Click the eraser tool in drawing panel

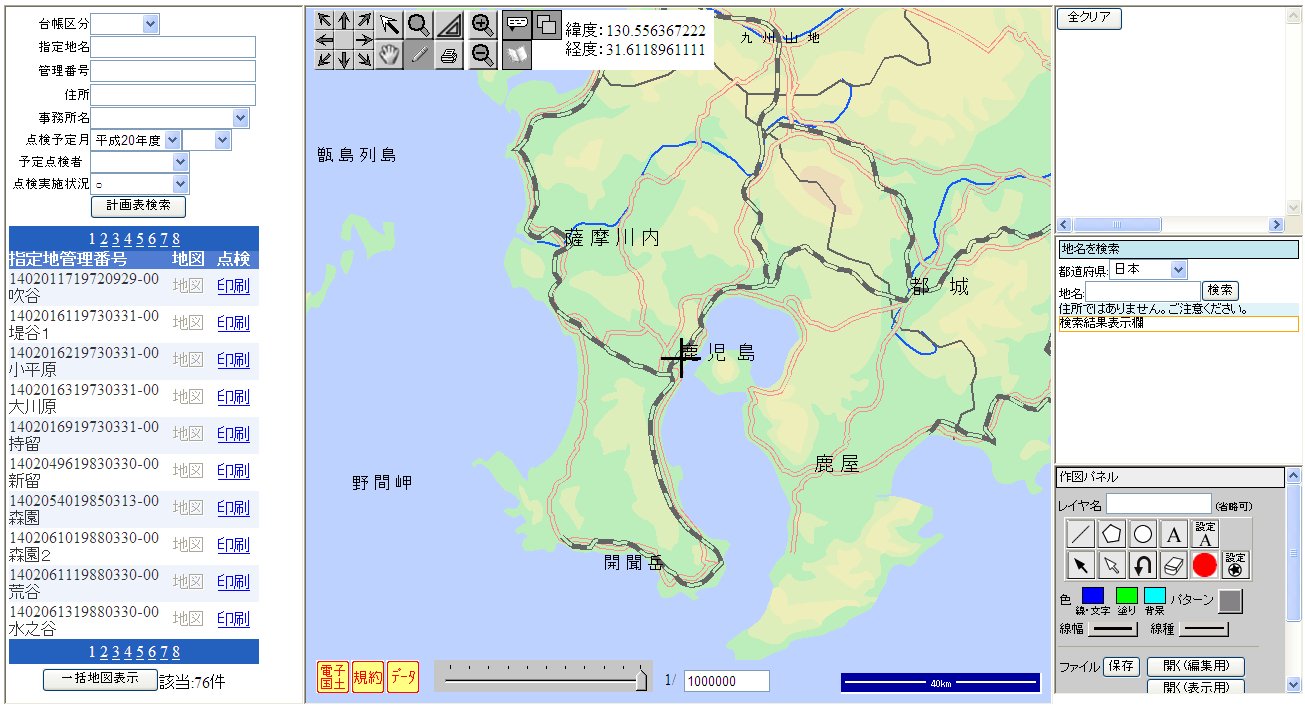pos(1174,566)
